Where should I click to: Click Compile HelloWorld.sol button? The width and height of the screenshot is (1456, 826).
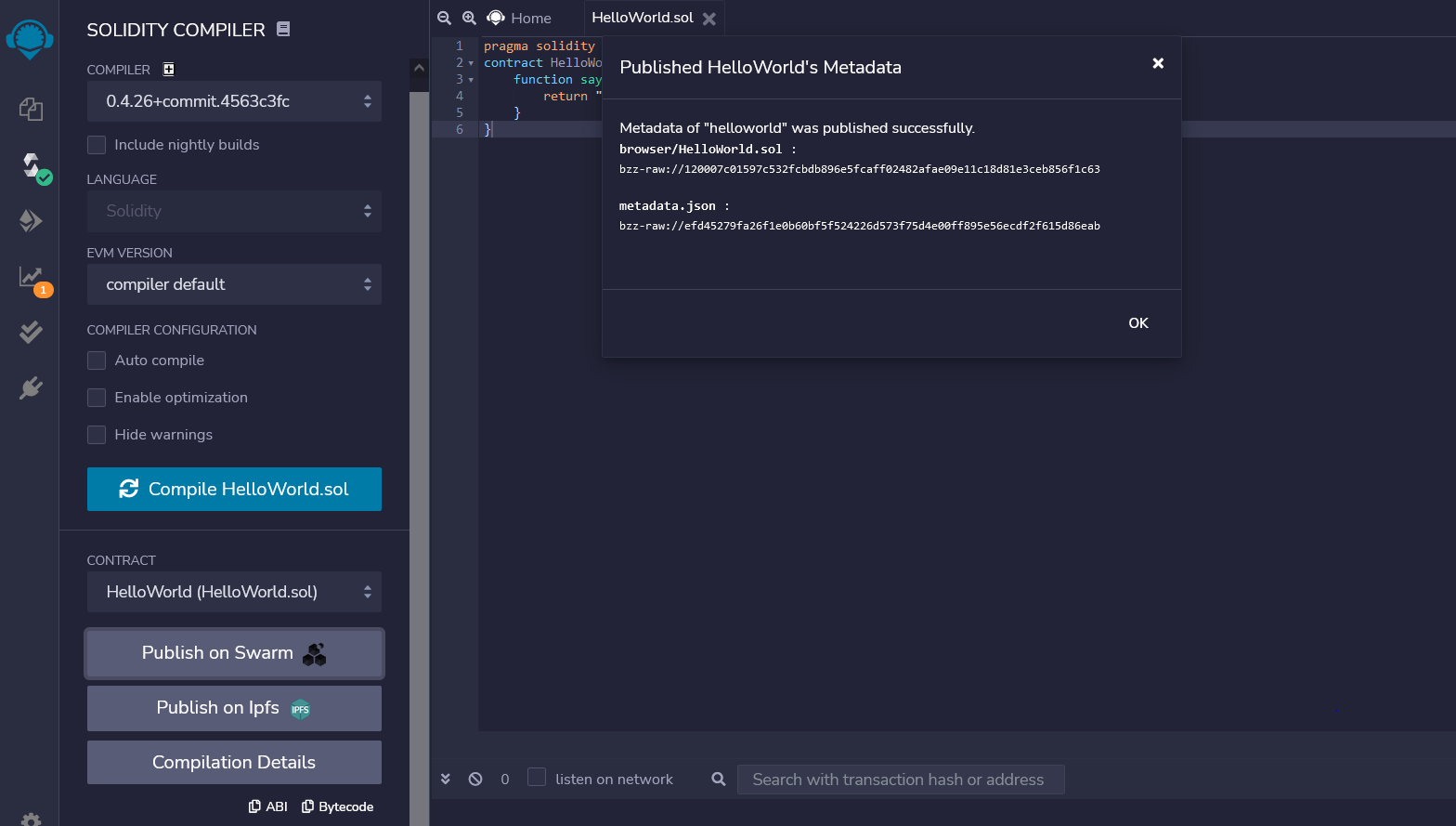coord(234,489)
